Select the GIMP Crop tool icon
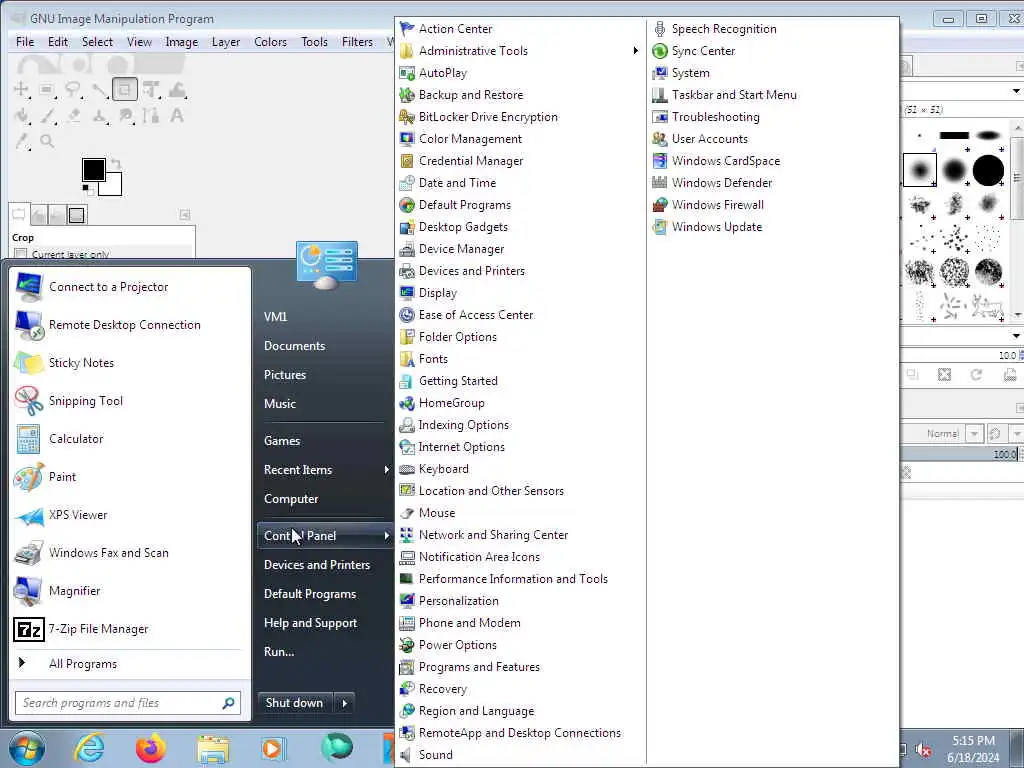Viewport: 1024px width, 768px height. coord(125,89)
